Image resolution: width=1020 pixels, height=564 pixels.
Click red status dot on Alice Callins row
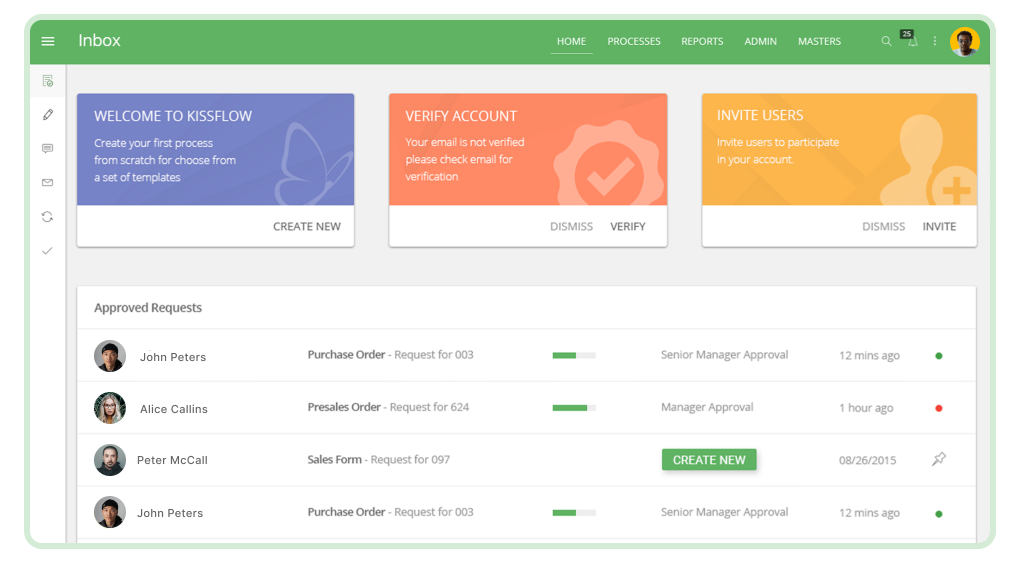pyautogui.click(x=939, y=409)
